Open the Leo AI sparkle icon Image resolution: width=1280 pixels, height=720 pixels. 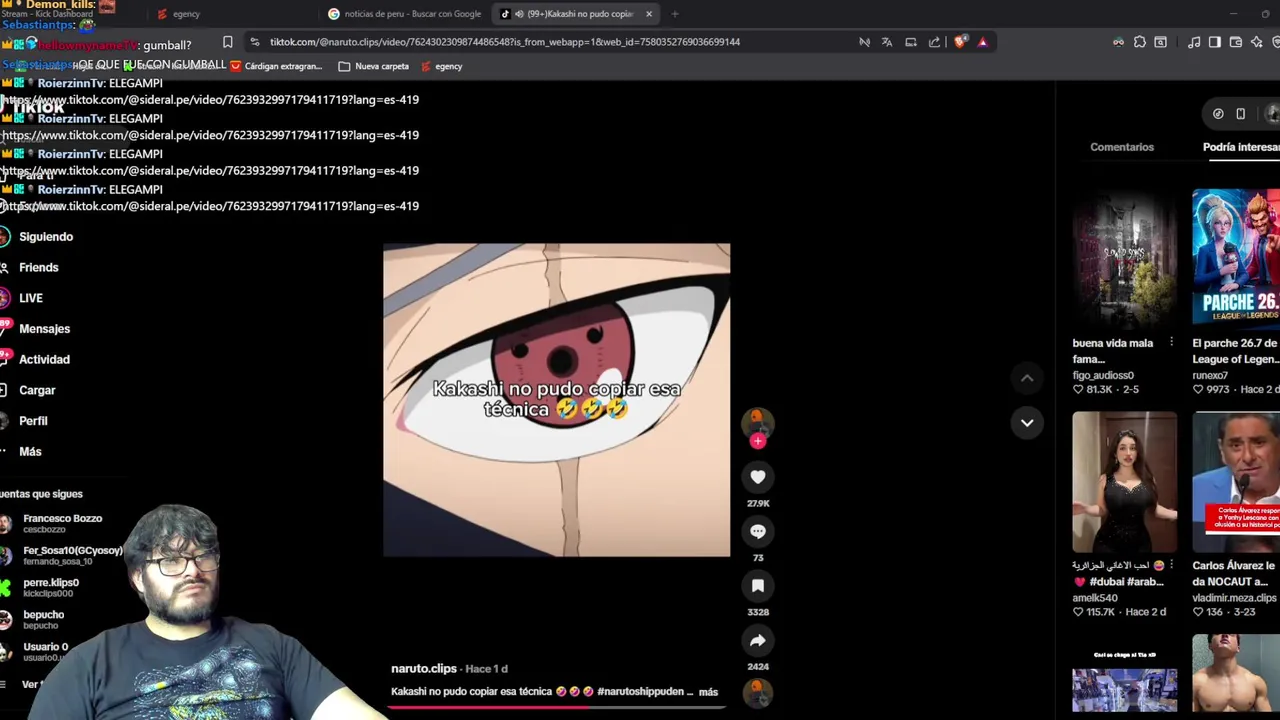[1257, 42]
